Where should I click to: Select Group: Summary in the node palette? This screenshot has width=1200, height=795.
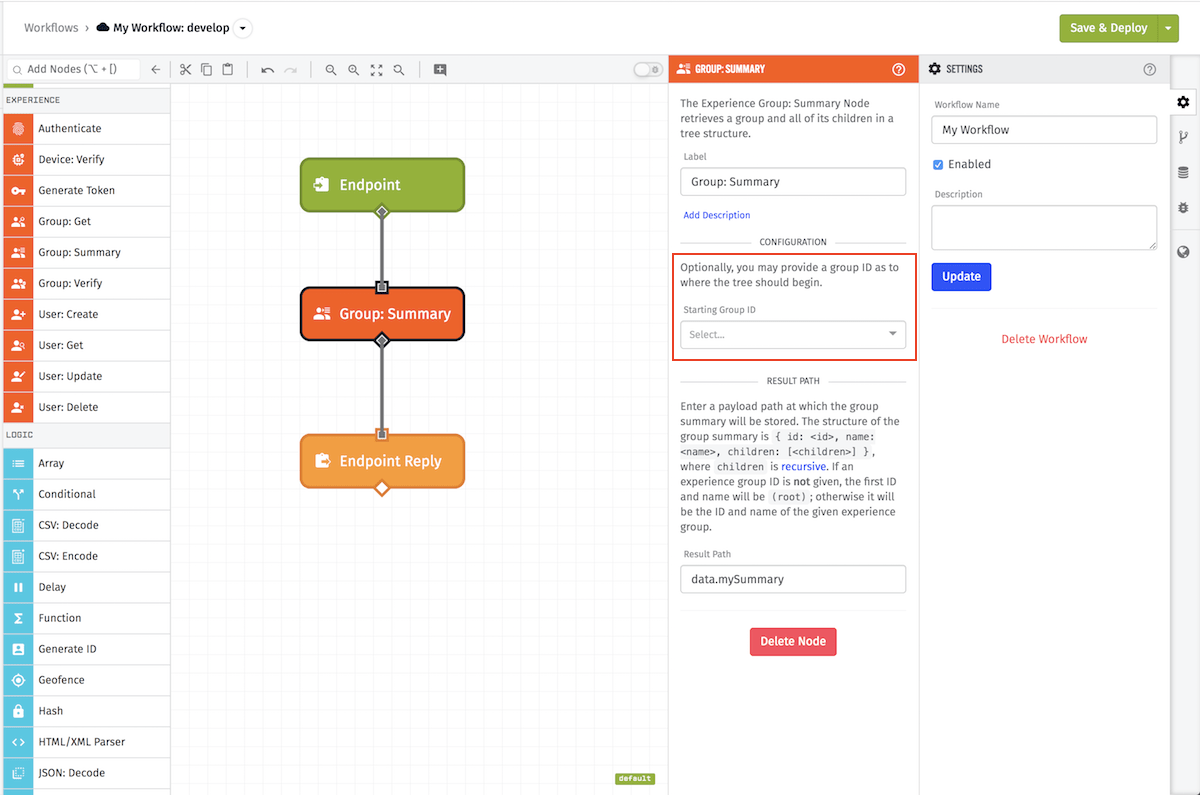tap(86, 252)
